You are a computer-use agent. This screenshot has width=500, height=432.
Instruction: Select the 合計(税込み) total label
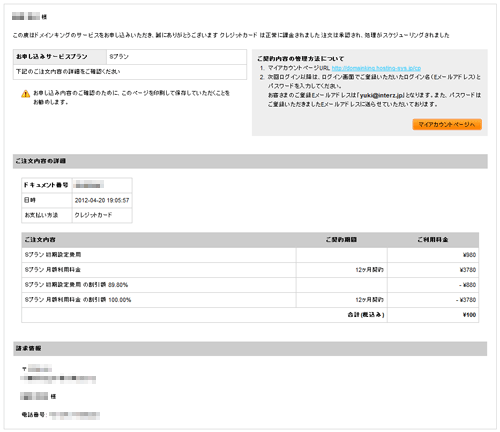pos(366,315)
